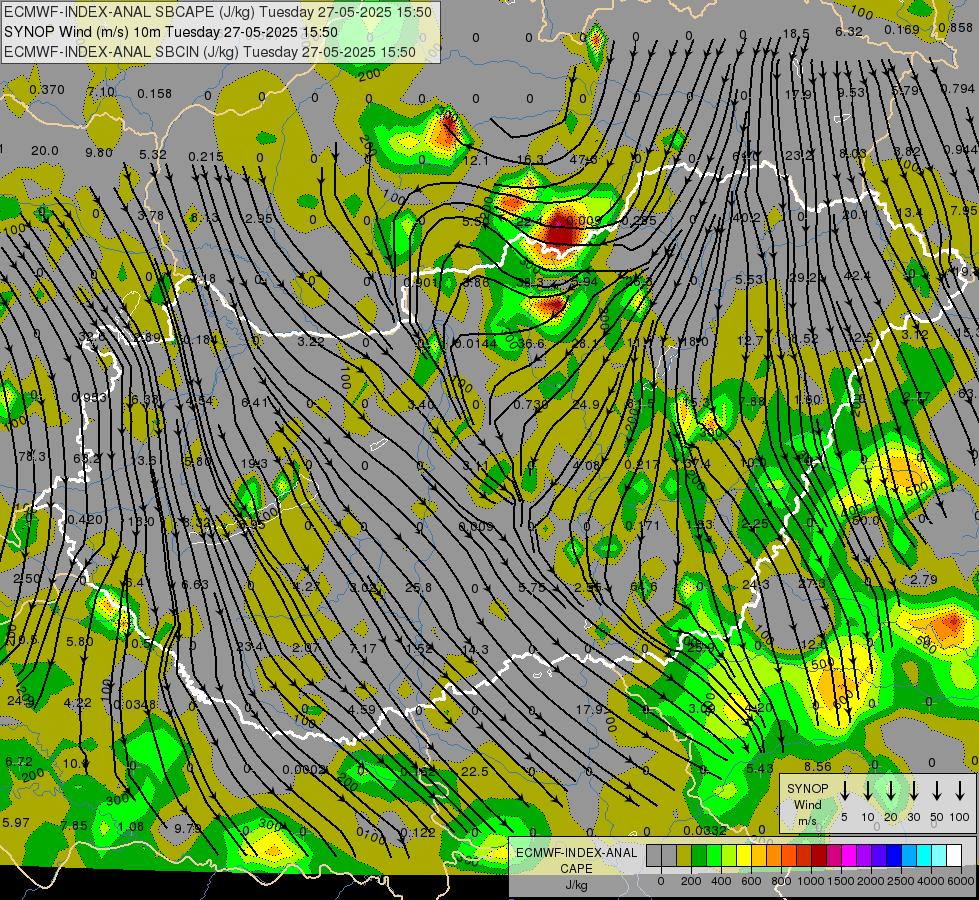This screenshot has height=900, width=979.
Task: Select the pale cyan CAPE legend swatch
Action: click(x=938, y=855)
